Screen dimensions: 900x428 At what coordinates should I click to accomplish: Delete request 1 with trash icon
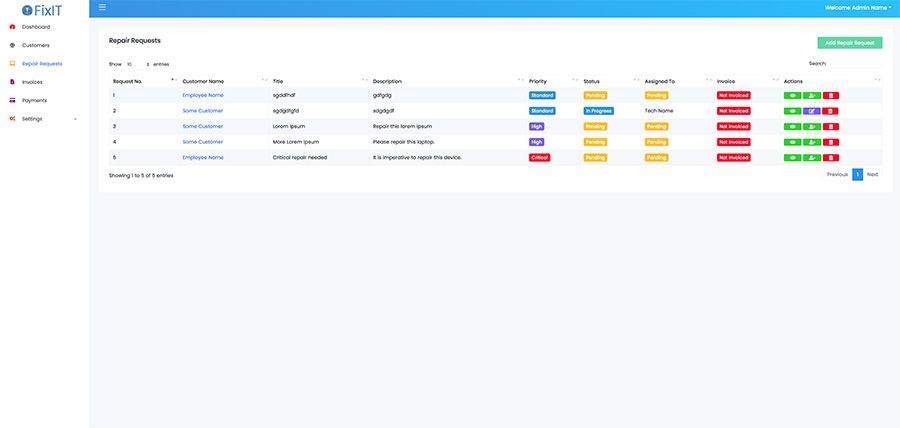pos(831,95)
